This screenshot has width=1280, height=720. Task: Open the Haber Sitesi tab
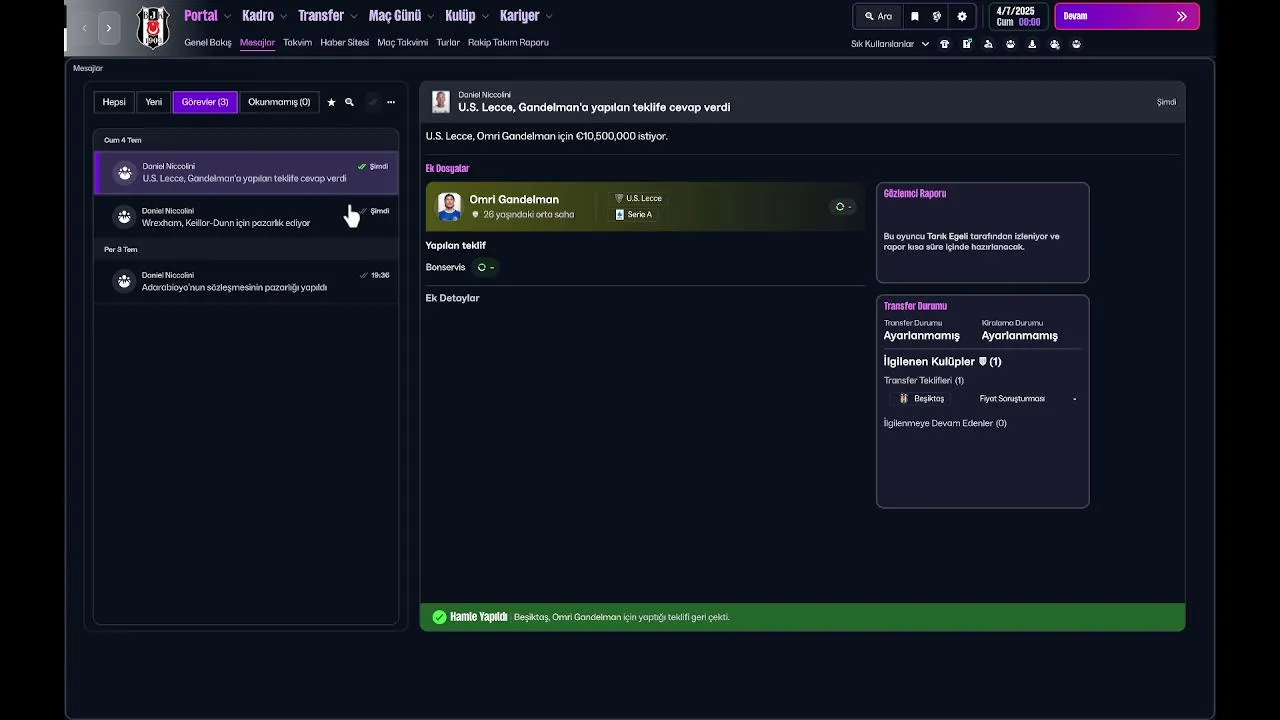(x=344, y=43)
